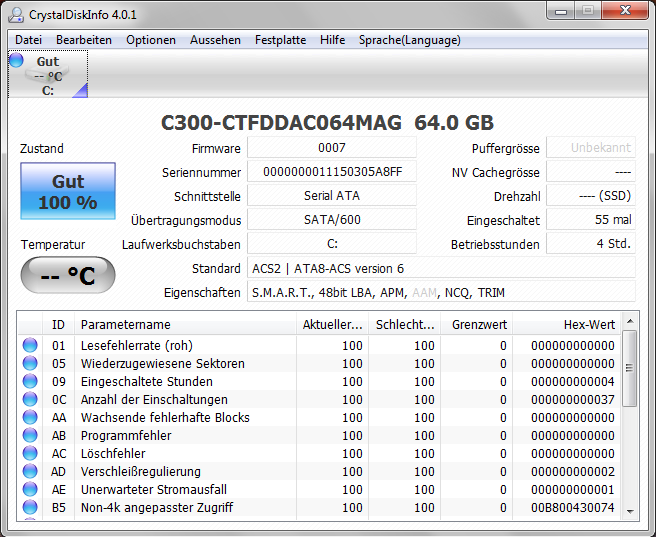Image resolution: width=656 pixels, height=537 pixels.
Task: Select the Wachsende fehlerhafte Blocks row
Action: pyautogui.click(x=319, y=417)
